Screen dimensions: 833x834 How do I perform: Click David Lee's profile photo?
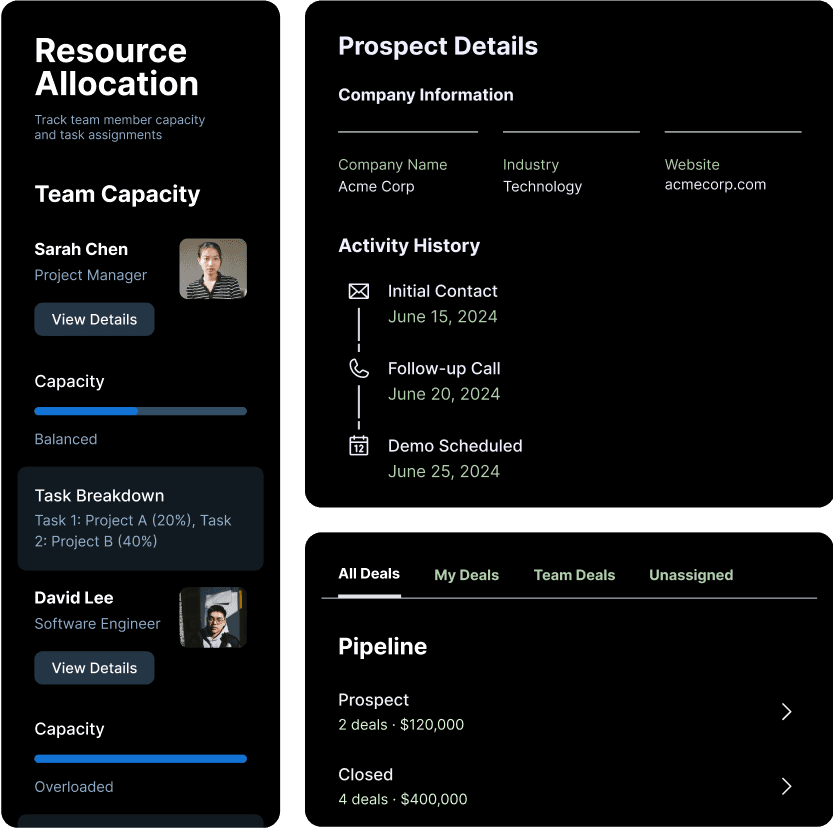212,618
